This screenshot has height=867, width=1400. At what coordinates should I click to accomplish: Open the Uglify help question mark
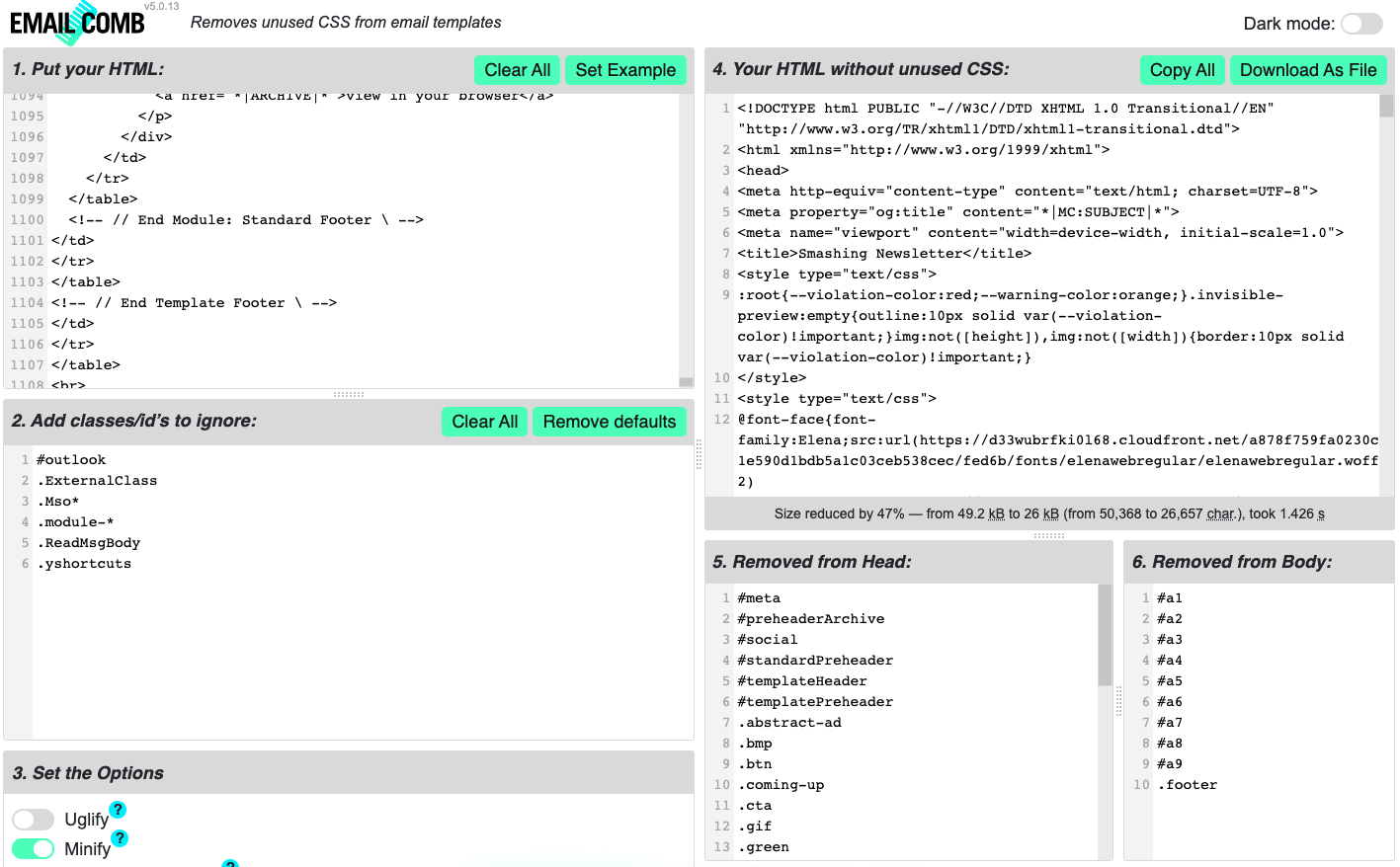(118, 810)
